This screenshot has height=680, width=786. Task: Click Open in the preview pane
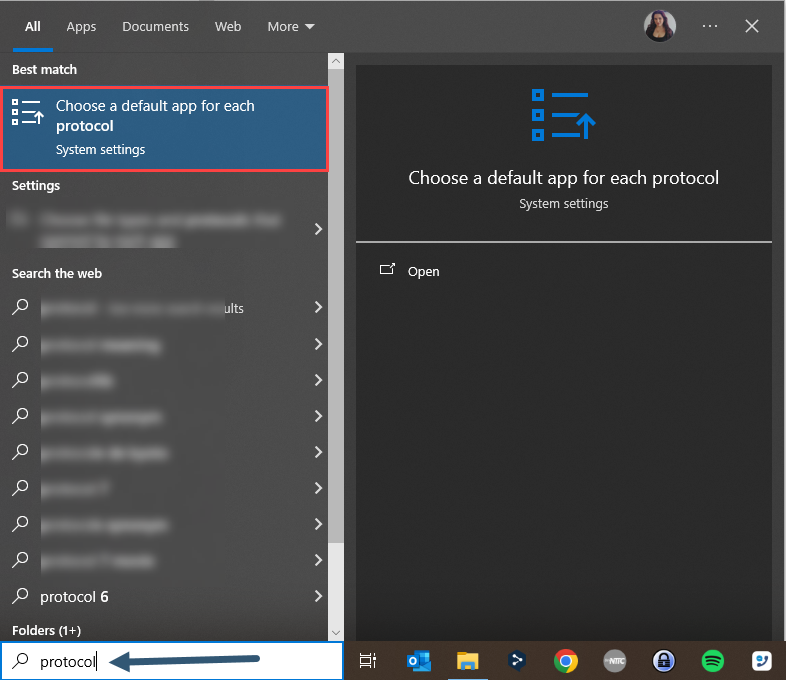tap(423, 271)
